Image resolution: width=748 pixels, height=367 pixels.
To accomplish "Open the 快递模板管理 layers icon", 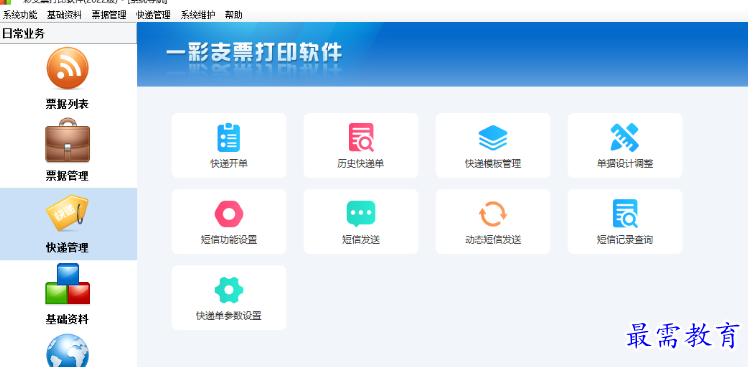I will [493, 137].
